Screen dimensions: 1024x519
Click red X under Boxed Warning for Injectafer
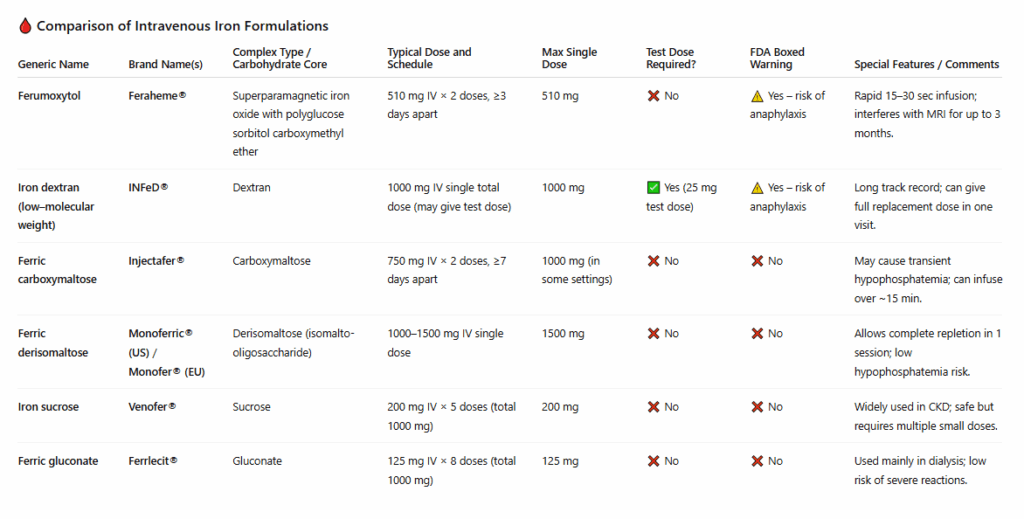757,261
